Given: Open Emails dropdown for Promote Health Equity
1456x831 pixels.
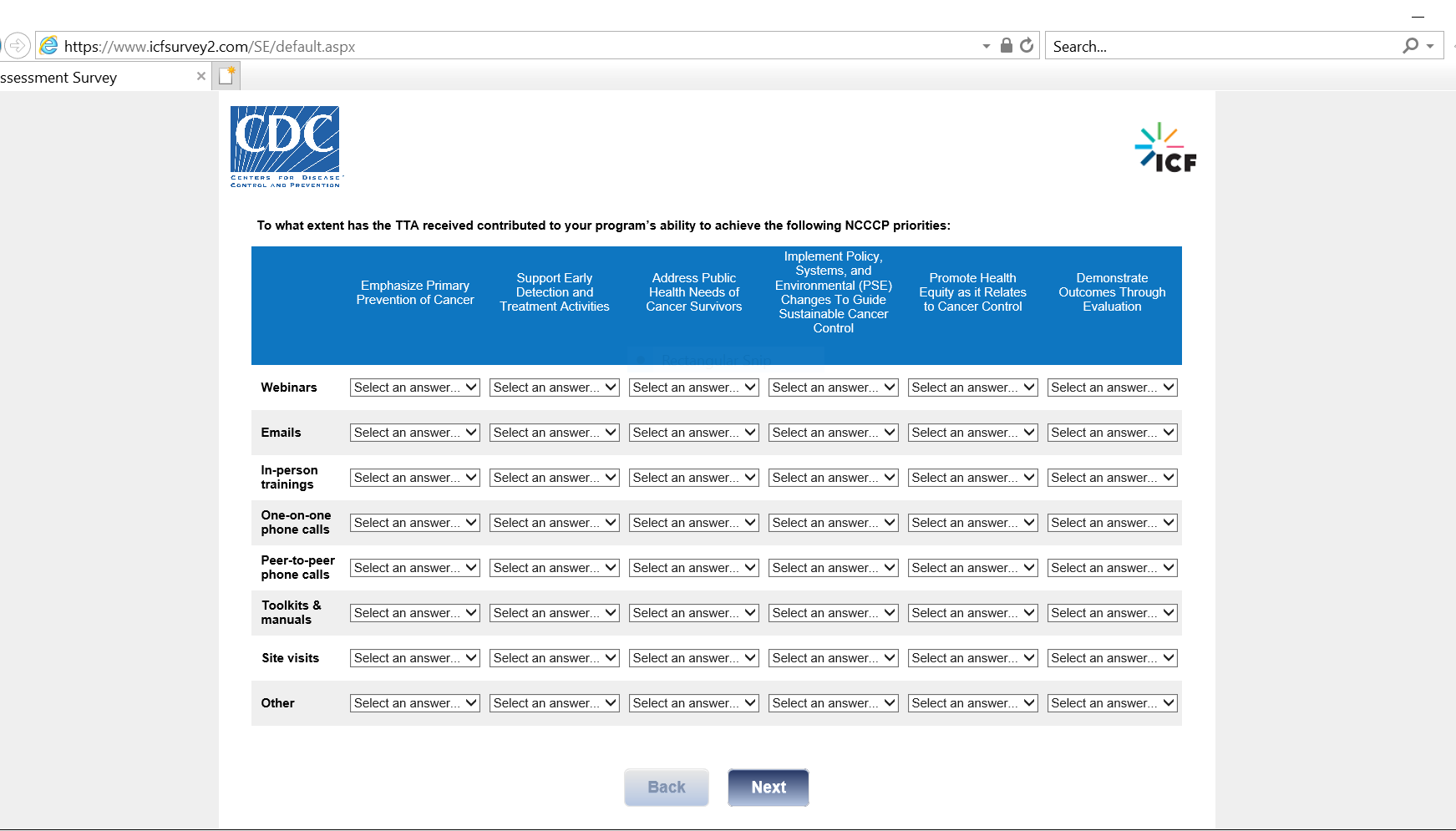Looking at the screenshot, I should tap(973, 433).
